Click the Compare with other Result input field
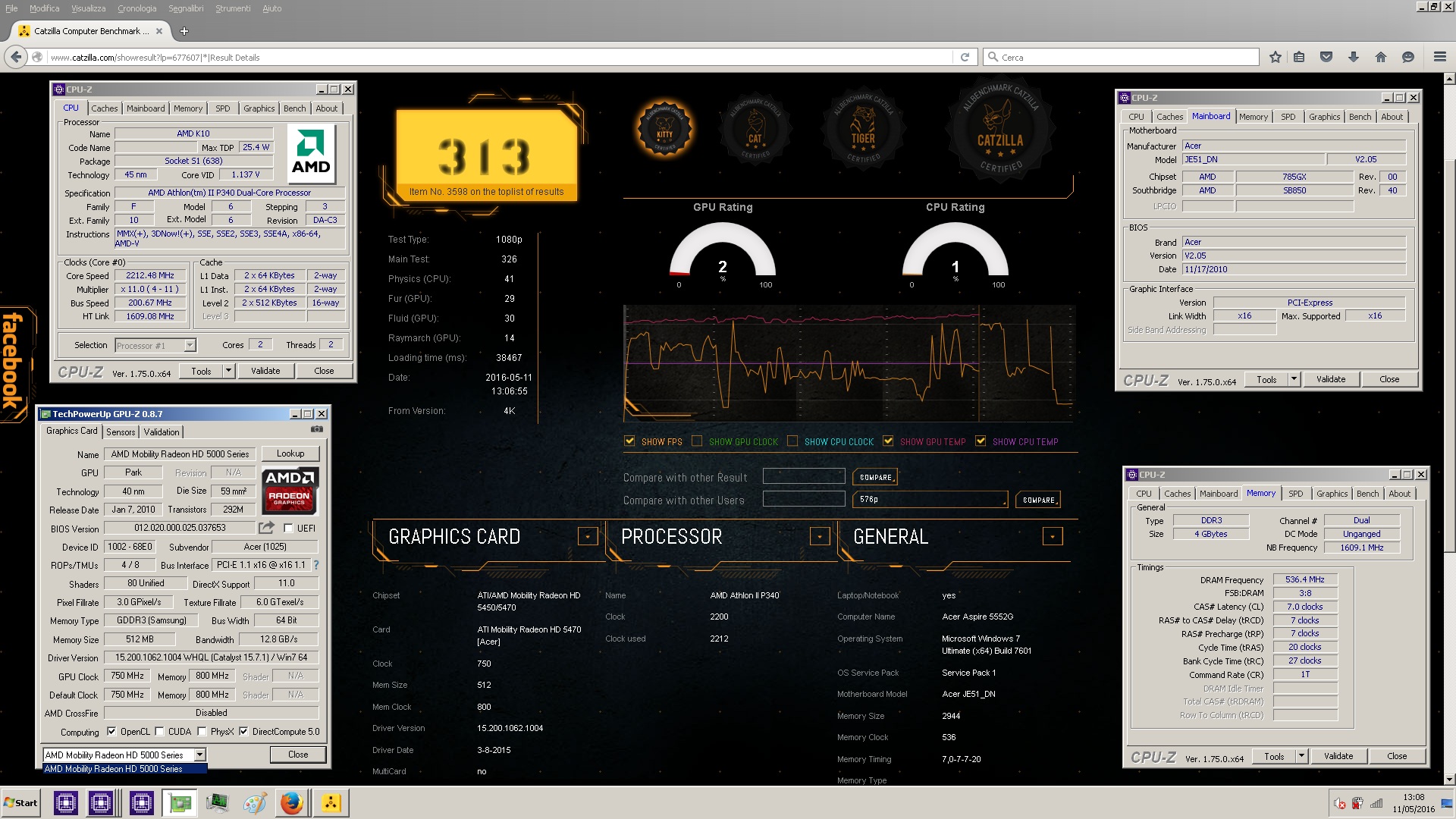The image size is (1456, 819). (804, 476)
